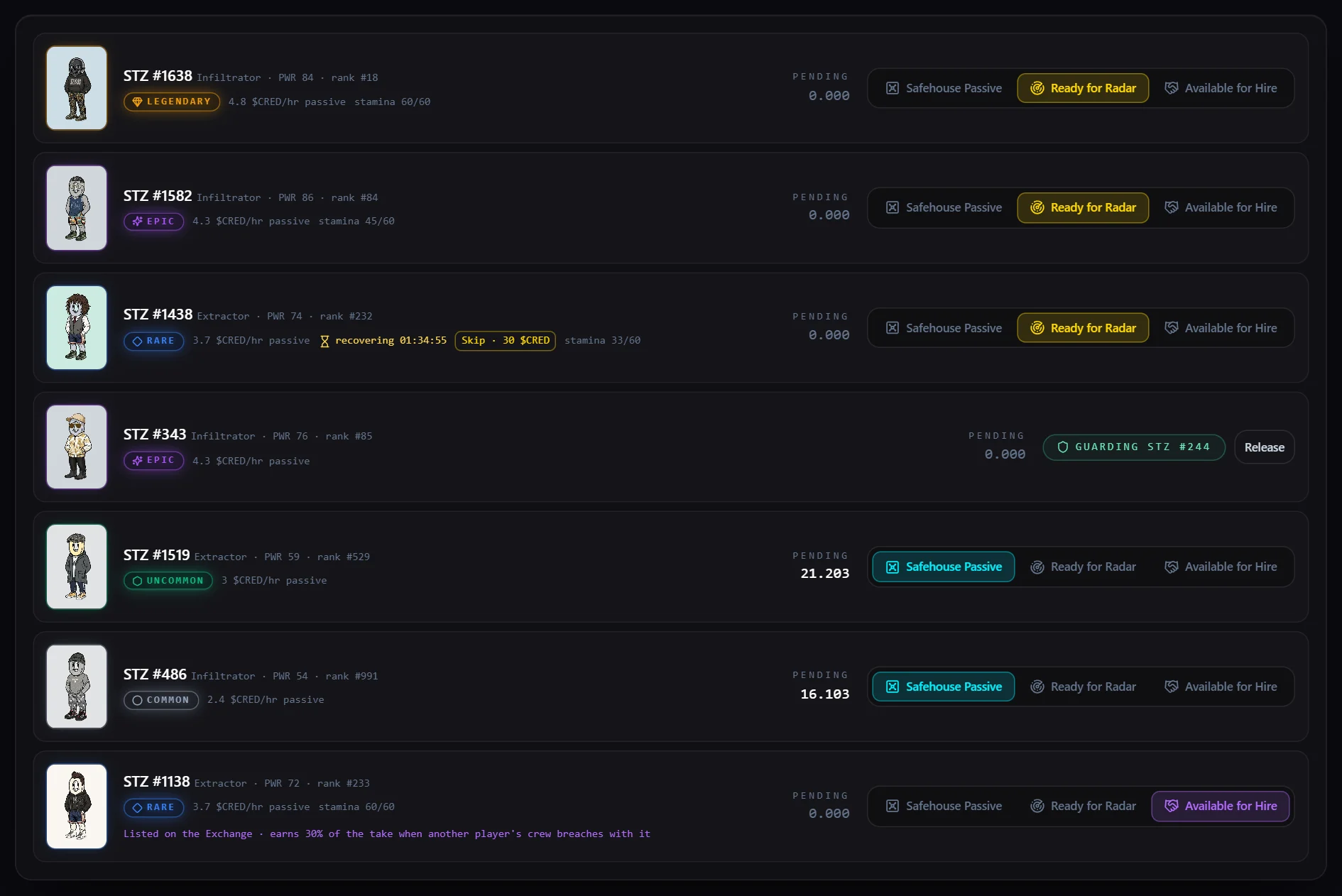Image resolution: width=1342 pixels, height=896 pixels.
Task: Select the Guarding STZ #244 status badge
Action: coord(1133,447)
